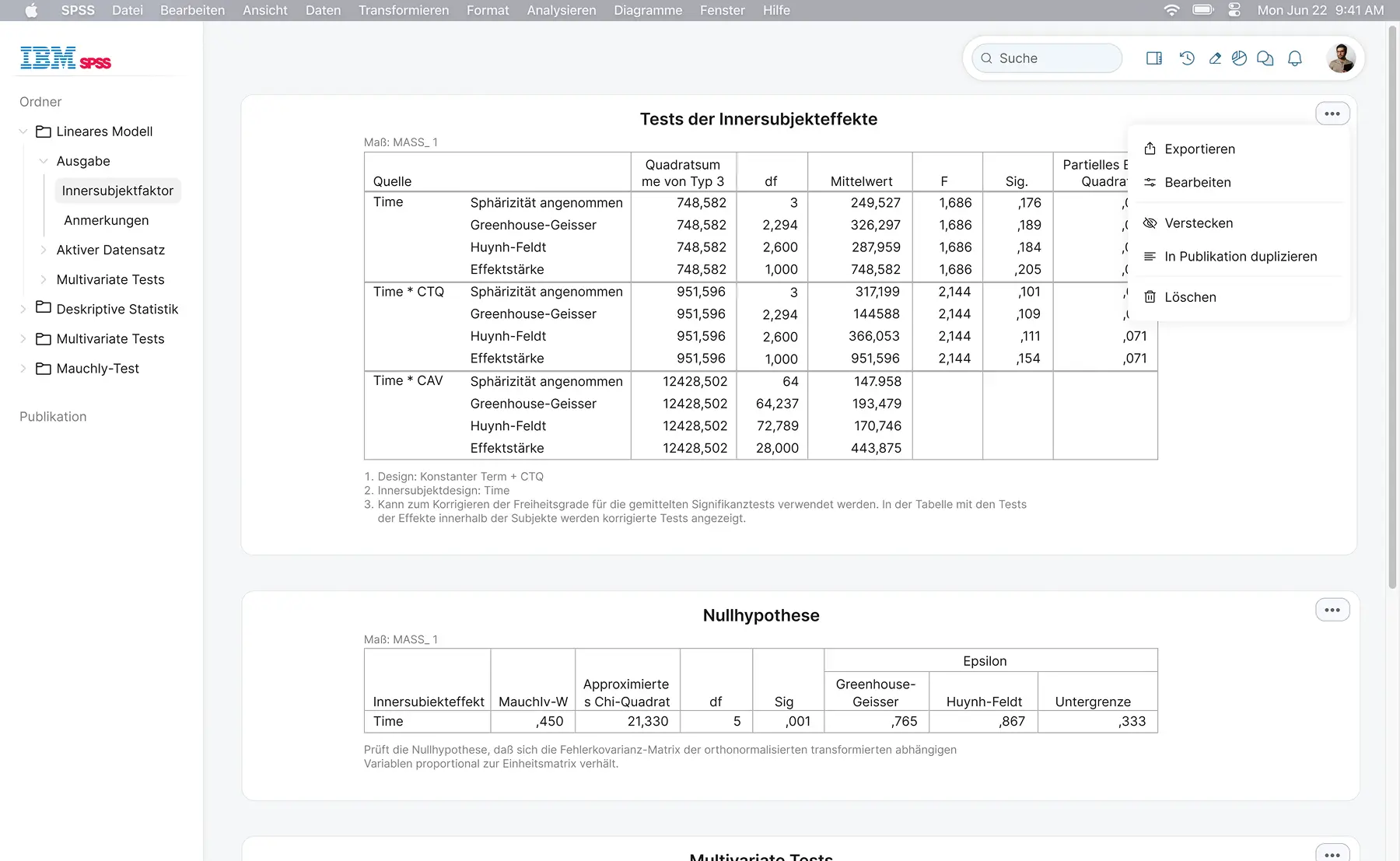Image resolution: width=1400 pixels, height=861 pixels.
Task: Open the Apple menu
Action: (x=31, y=10)
